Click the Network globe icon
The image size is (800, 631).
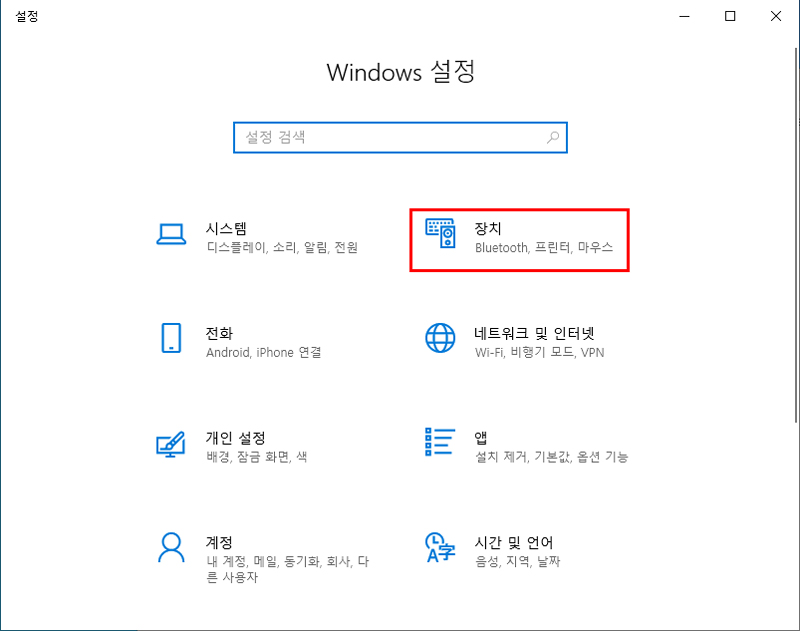click(440, 338)
